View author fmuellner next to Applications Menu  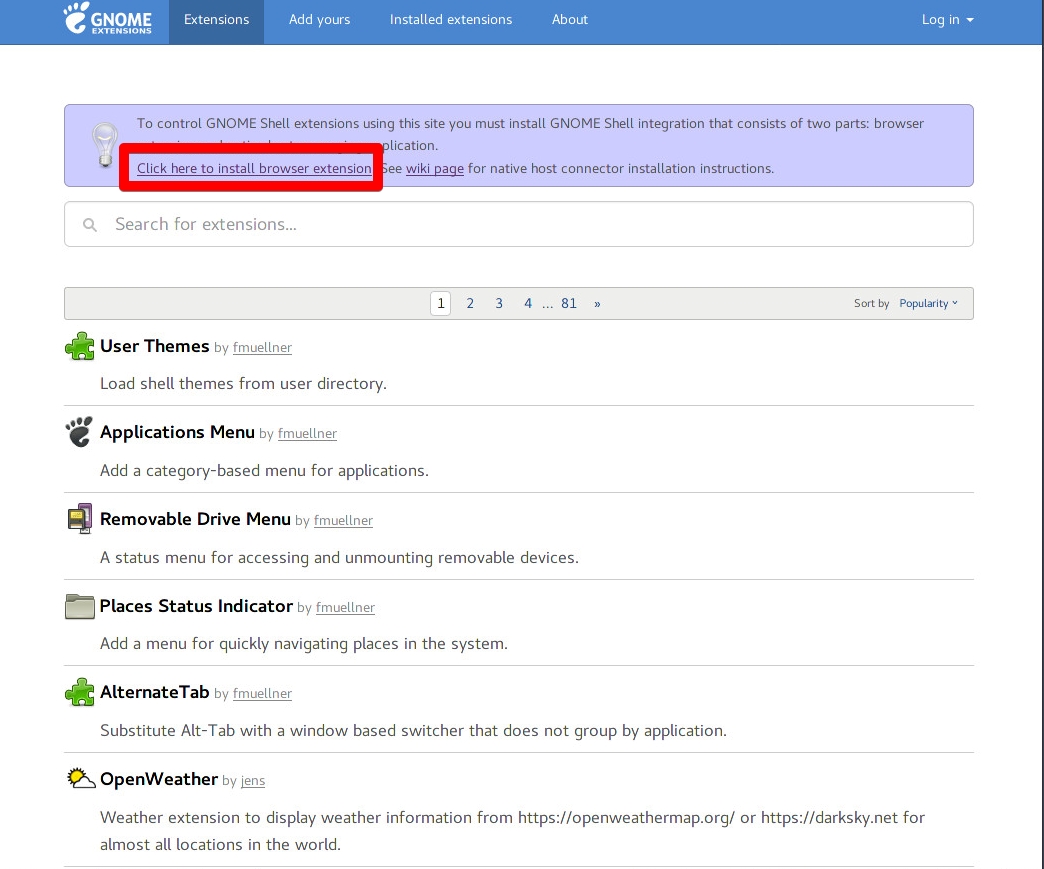pyautogui.click(x=307, y=434)
